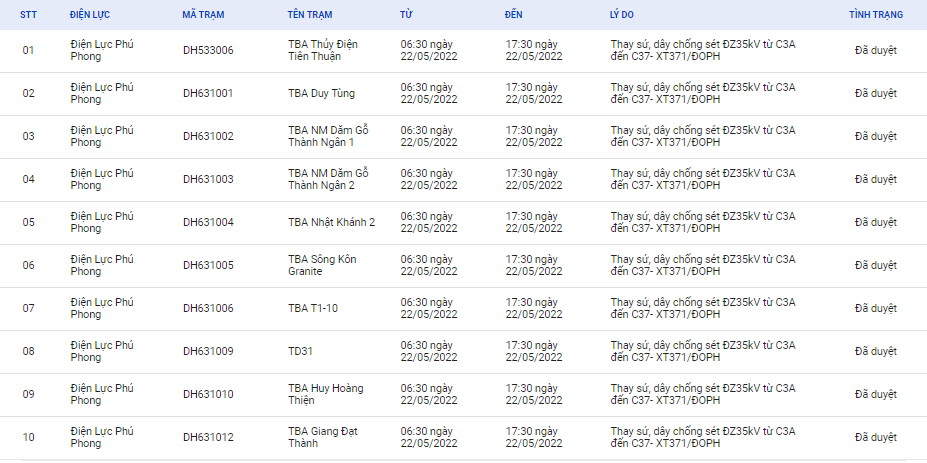Click the TÌNH TRẠNG column header
Image resolution: width=927 pixels, height=463 pixels.
click(876, 15)
